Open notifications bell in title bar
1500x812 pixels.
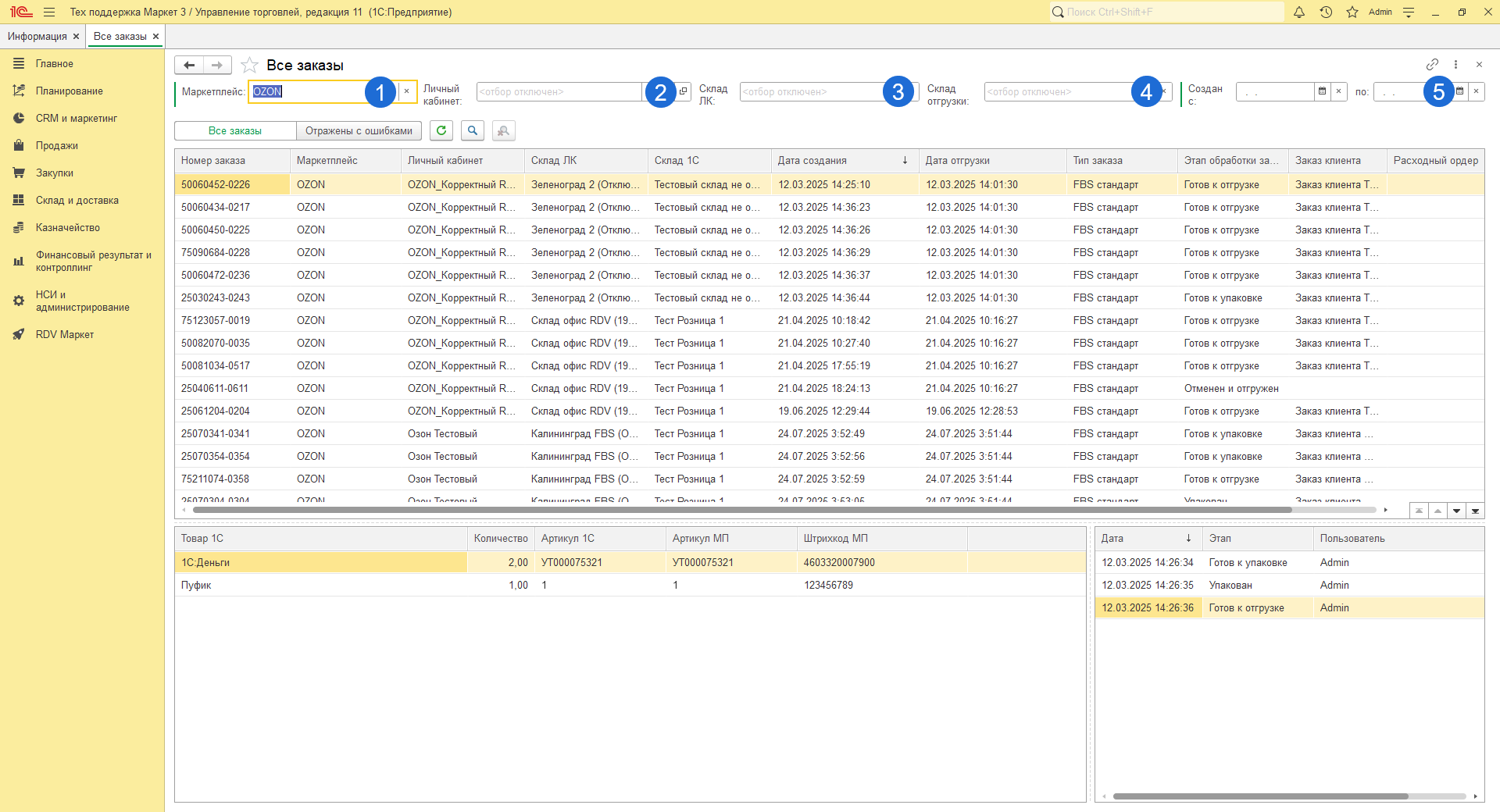click(1299, 12)
